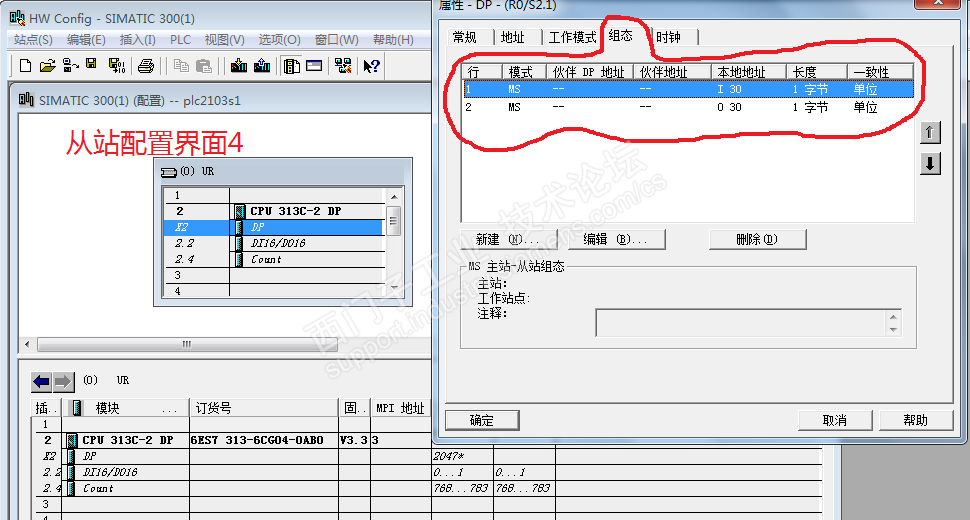Image resolution: width=970 pixels, height=520 pixels.
Task: Open the 选项(O) menu
Action: [x=279, y=40]
